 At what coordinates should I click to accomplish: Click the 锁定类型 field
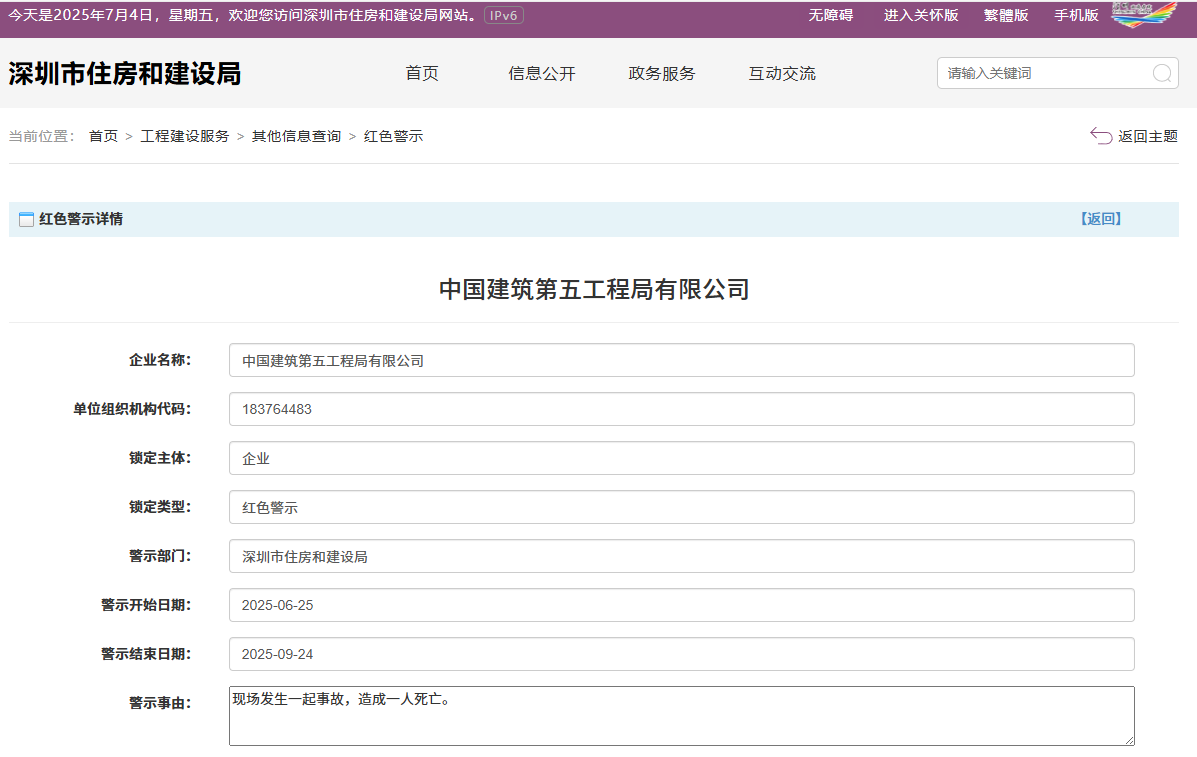pyautogui.click(x=682, y=507)
